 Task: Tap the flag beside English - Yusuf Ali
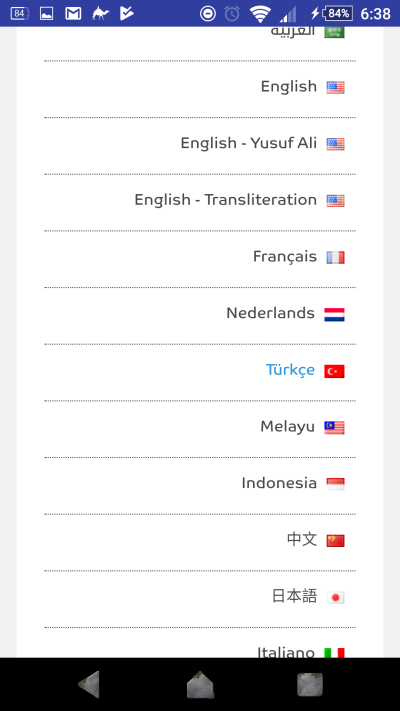pyautogui.click(x=335, y=144)
